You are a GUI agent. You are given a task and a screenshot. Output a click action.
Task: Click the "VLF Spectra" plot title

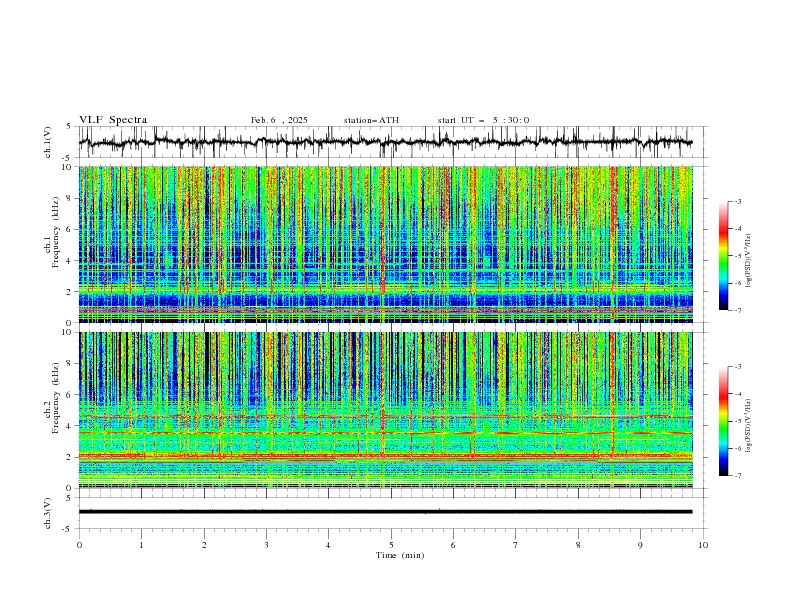[113, 120]
